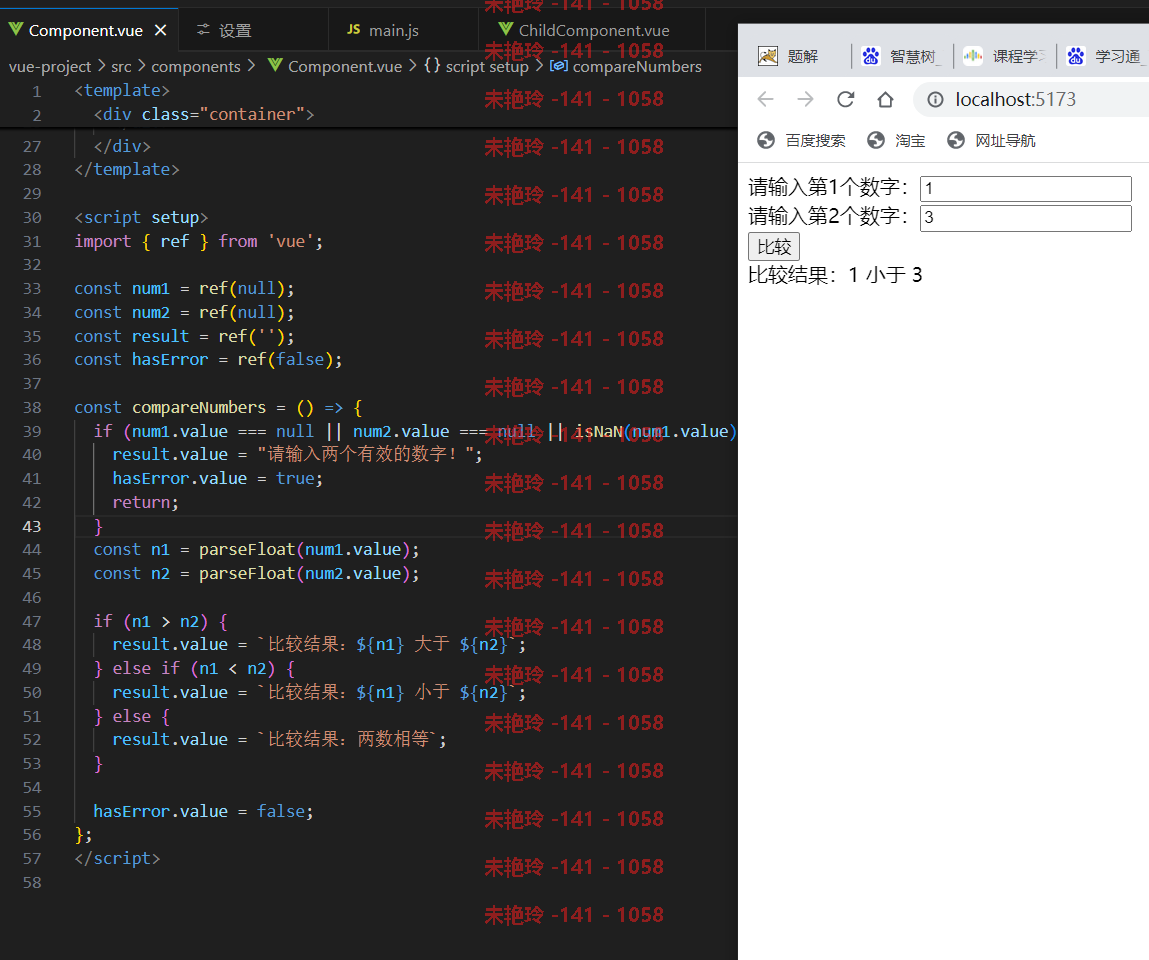Focus the second number input field
1149x960 pixels.
pos(1025,218)
